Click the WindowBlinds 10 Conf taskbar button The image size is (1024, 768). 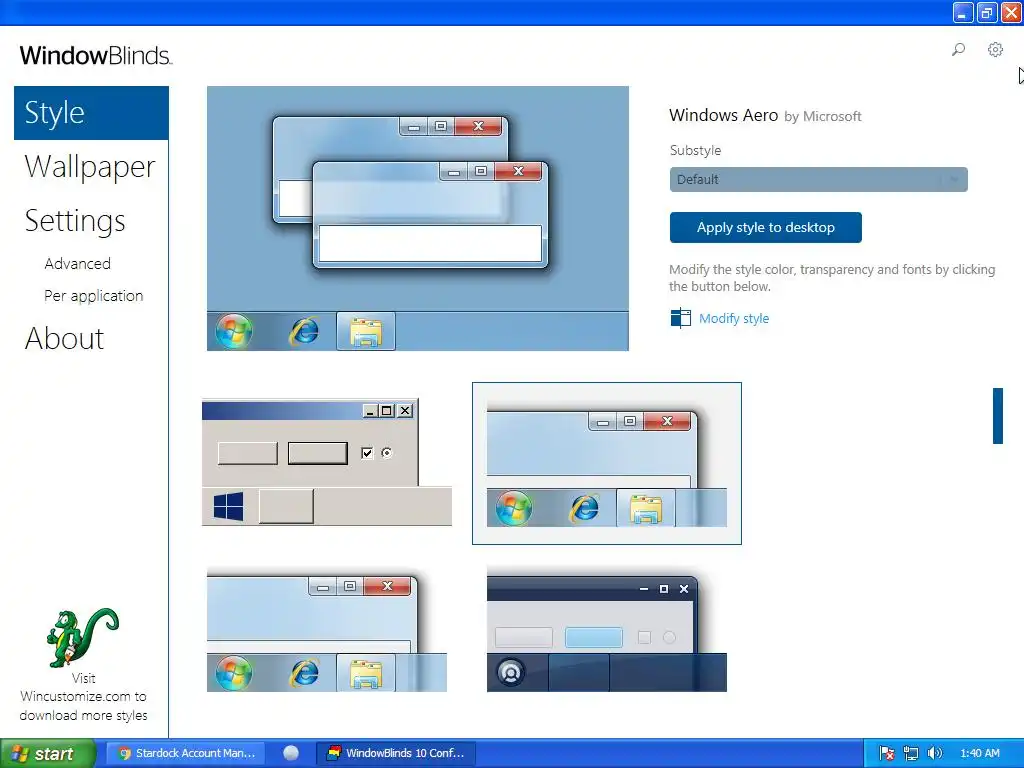(396, 753)
